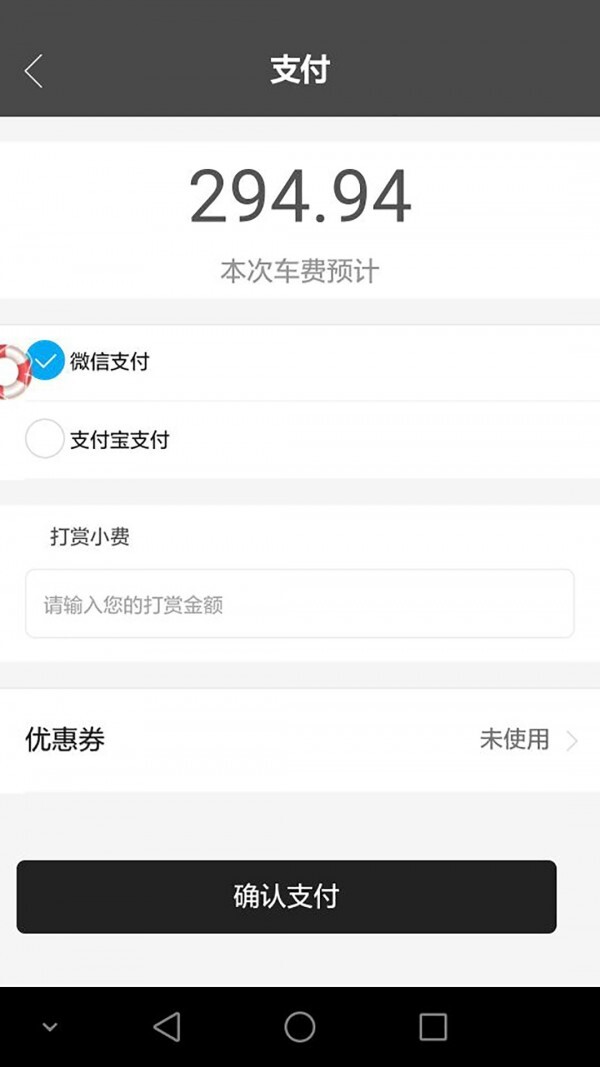Image resolution: width=600 pixels, height=1067 pixels.
Task: Open the 优惠券 coupon entry label
Action: 65,740
